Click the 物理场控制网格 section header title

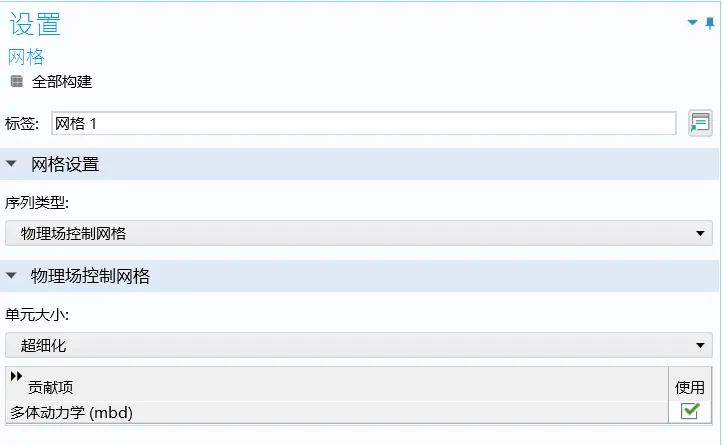pyautogui.click(x=90, y=276)
